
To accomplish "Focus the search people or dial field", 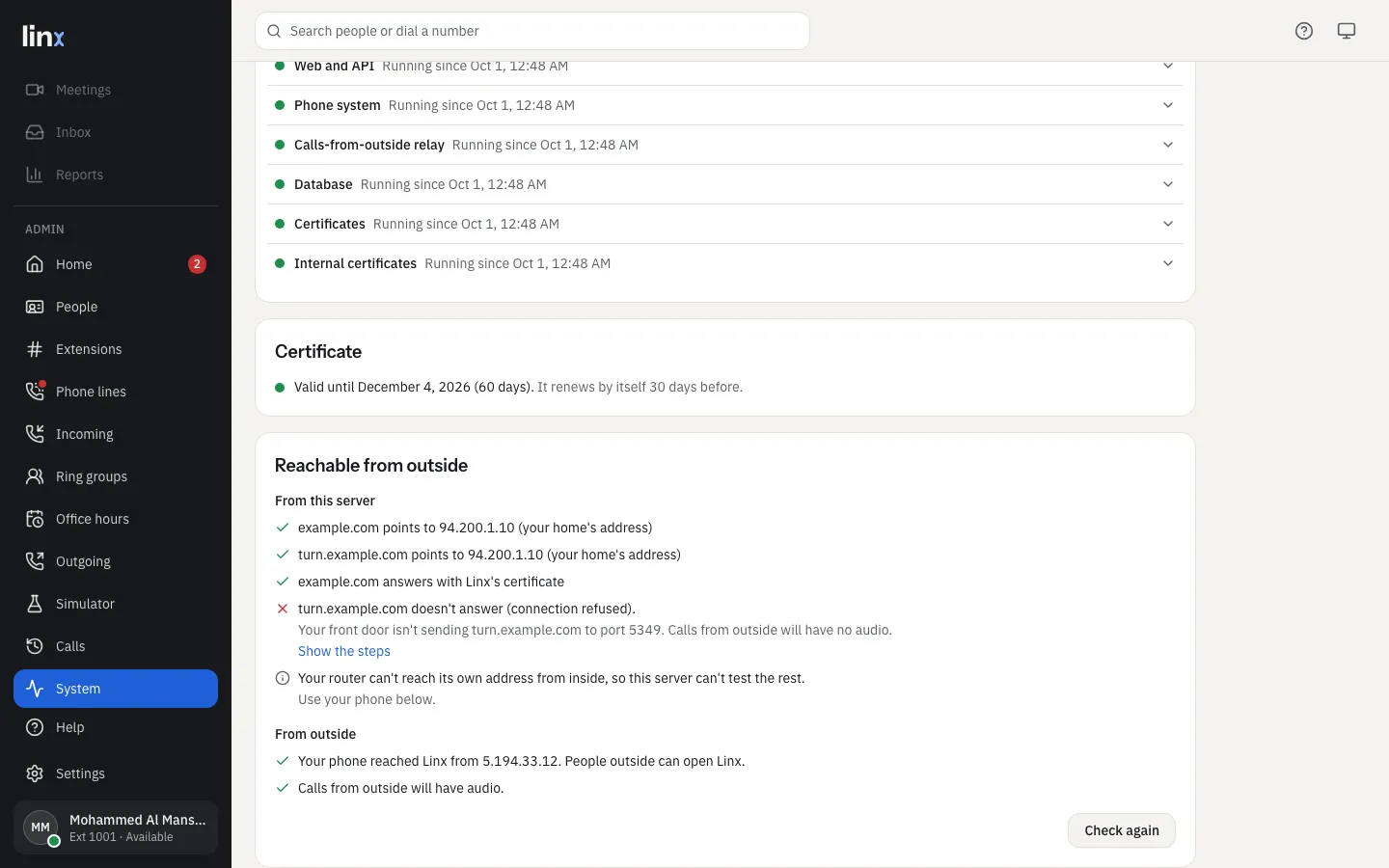I will click(x=532, y=31).
